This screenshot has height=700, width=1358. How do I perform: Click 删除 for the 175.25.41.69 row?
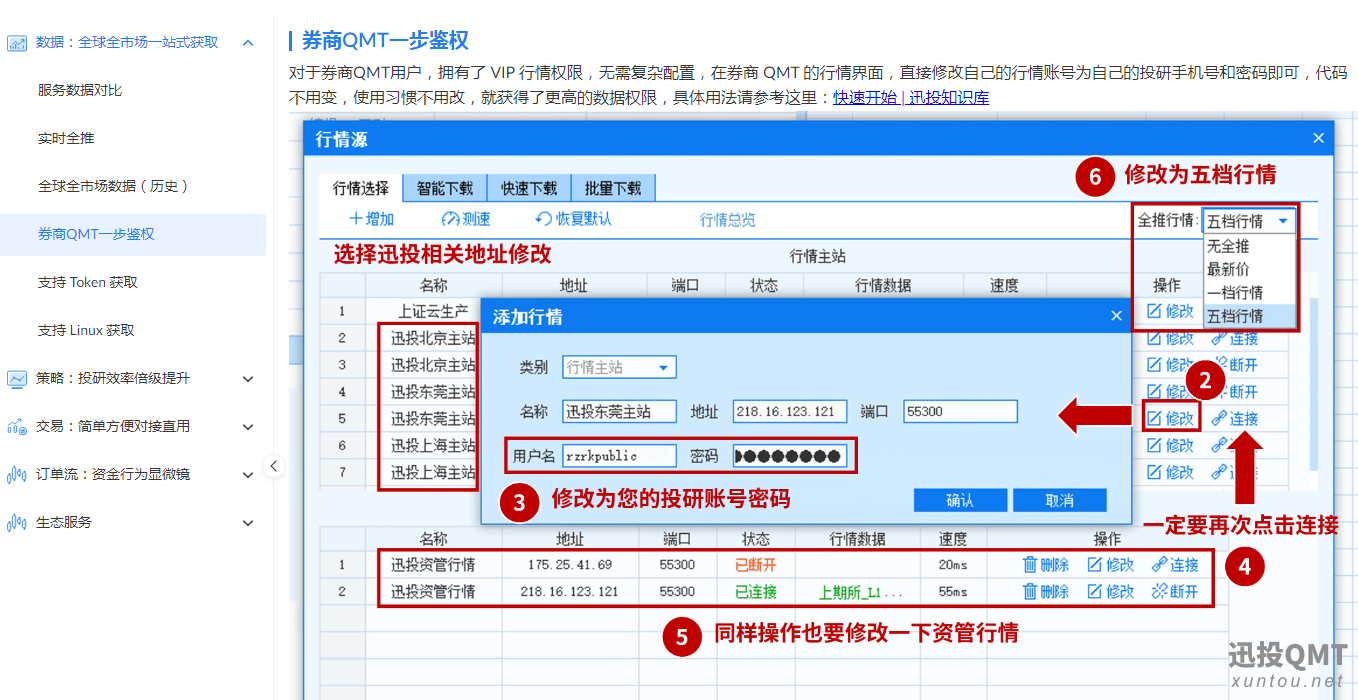pos(1046,565)
